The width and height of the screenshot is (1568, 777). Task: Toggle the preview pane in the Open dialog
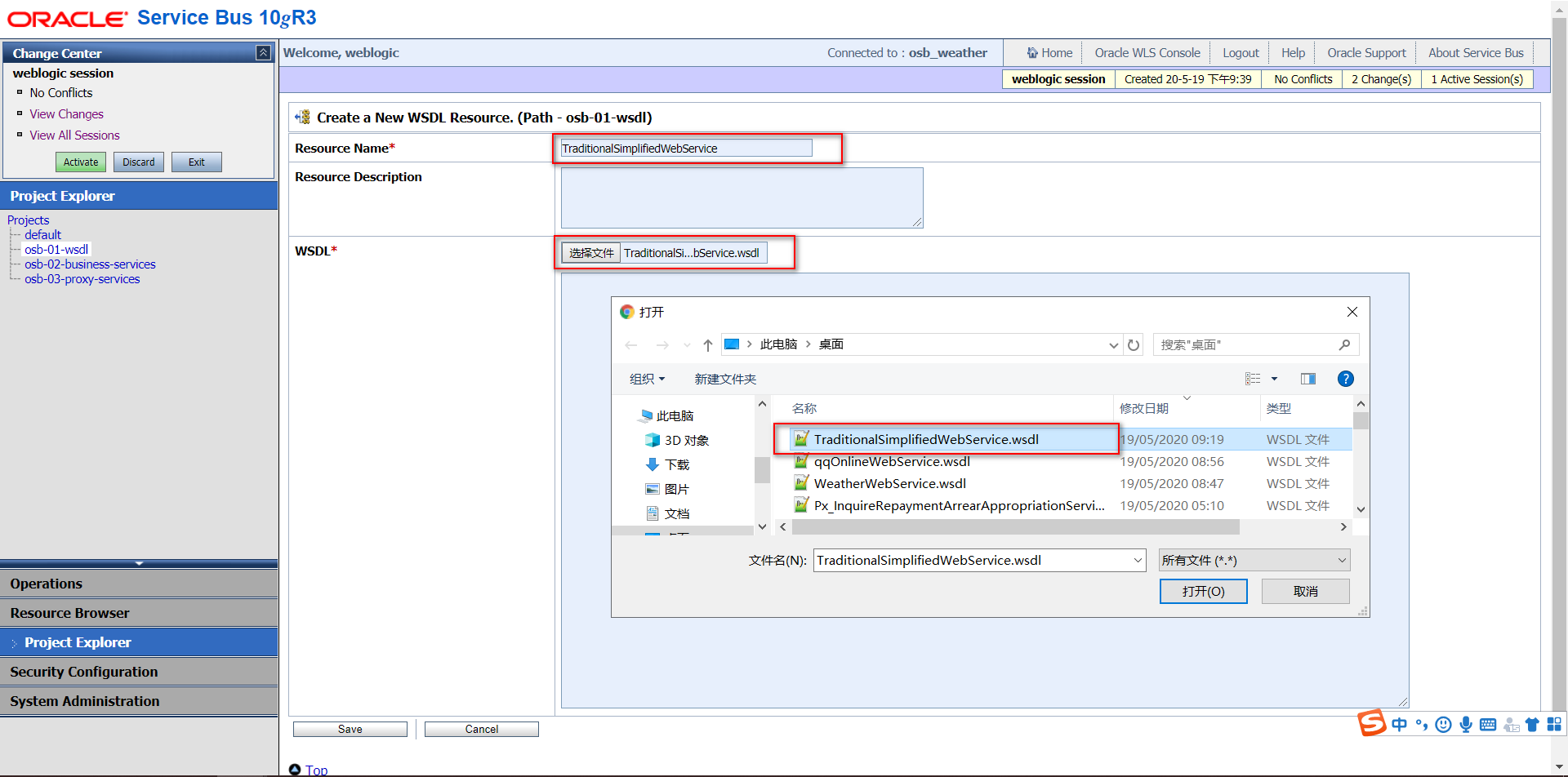click(1307, 379)
